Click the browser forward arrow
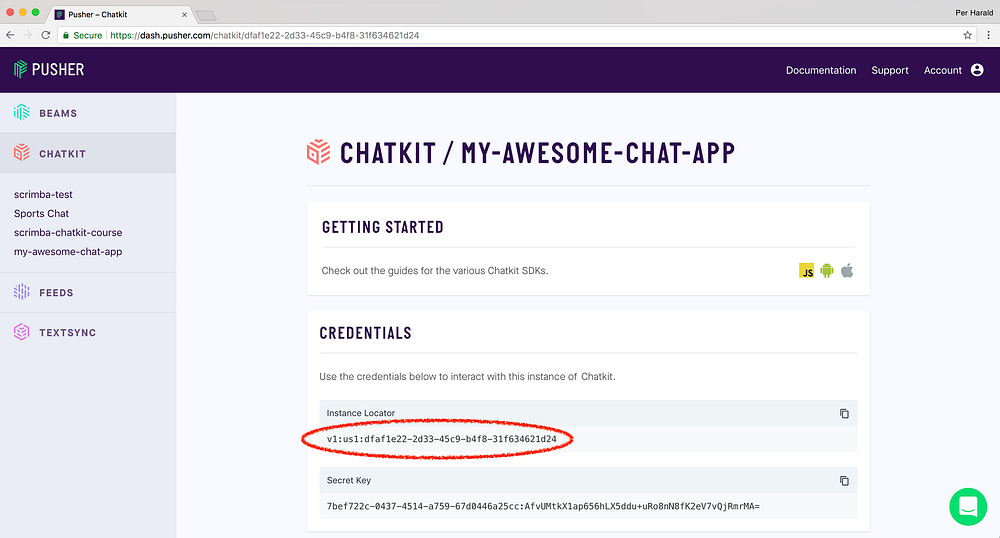 tap(27, 35)
